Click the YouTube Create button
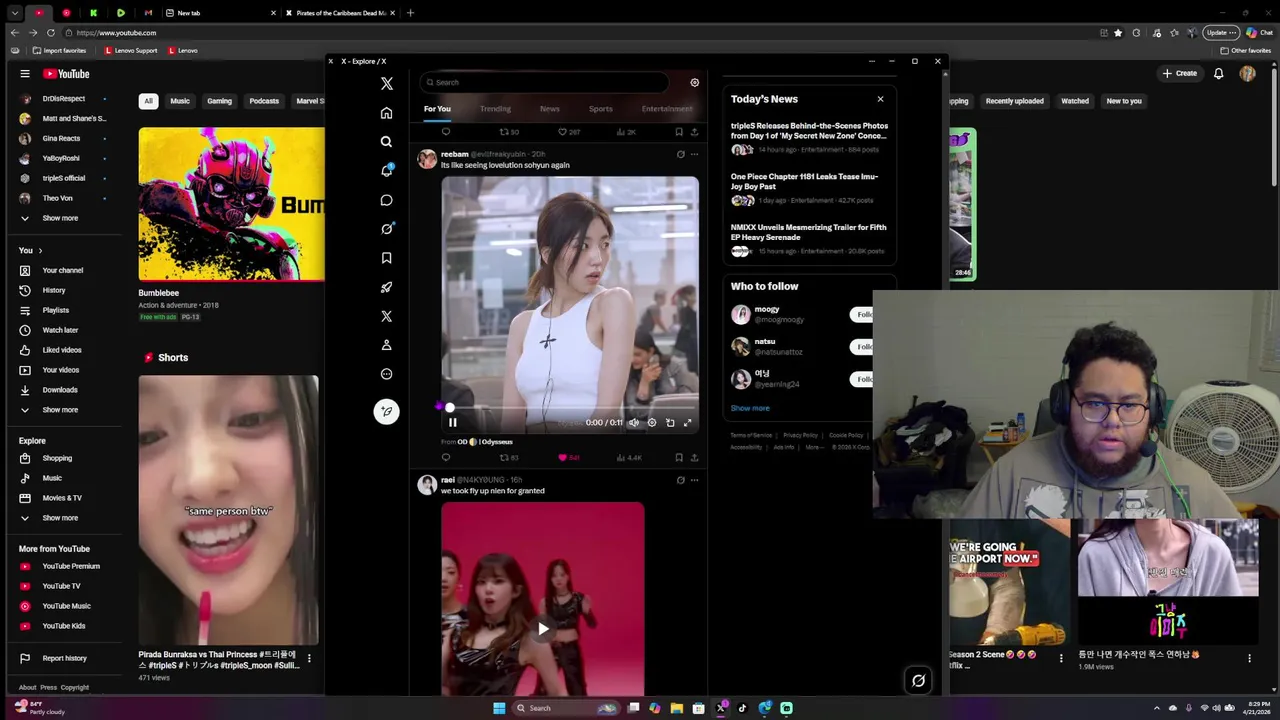1280x720 pixels. 1180,73
